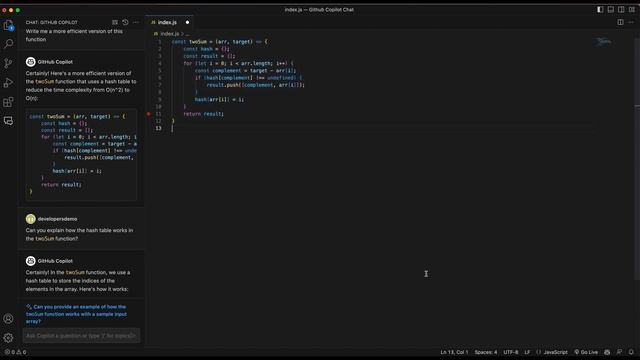Click developersdemo username in chat
640x360 pixels.
pos(57,219)
